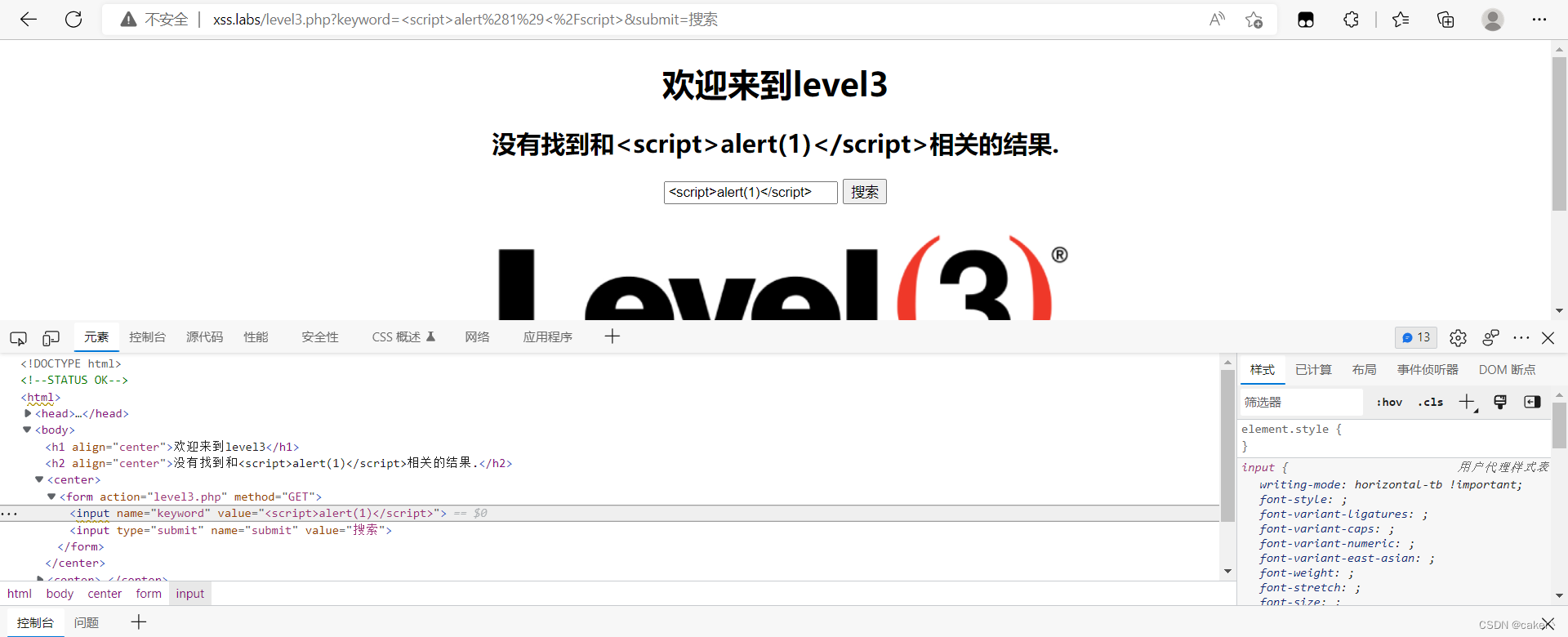Open the 性能 tab

256,337
